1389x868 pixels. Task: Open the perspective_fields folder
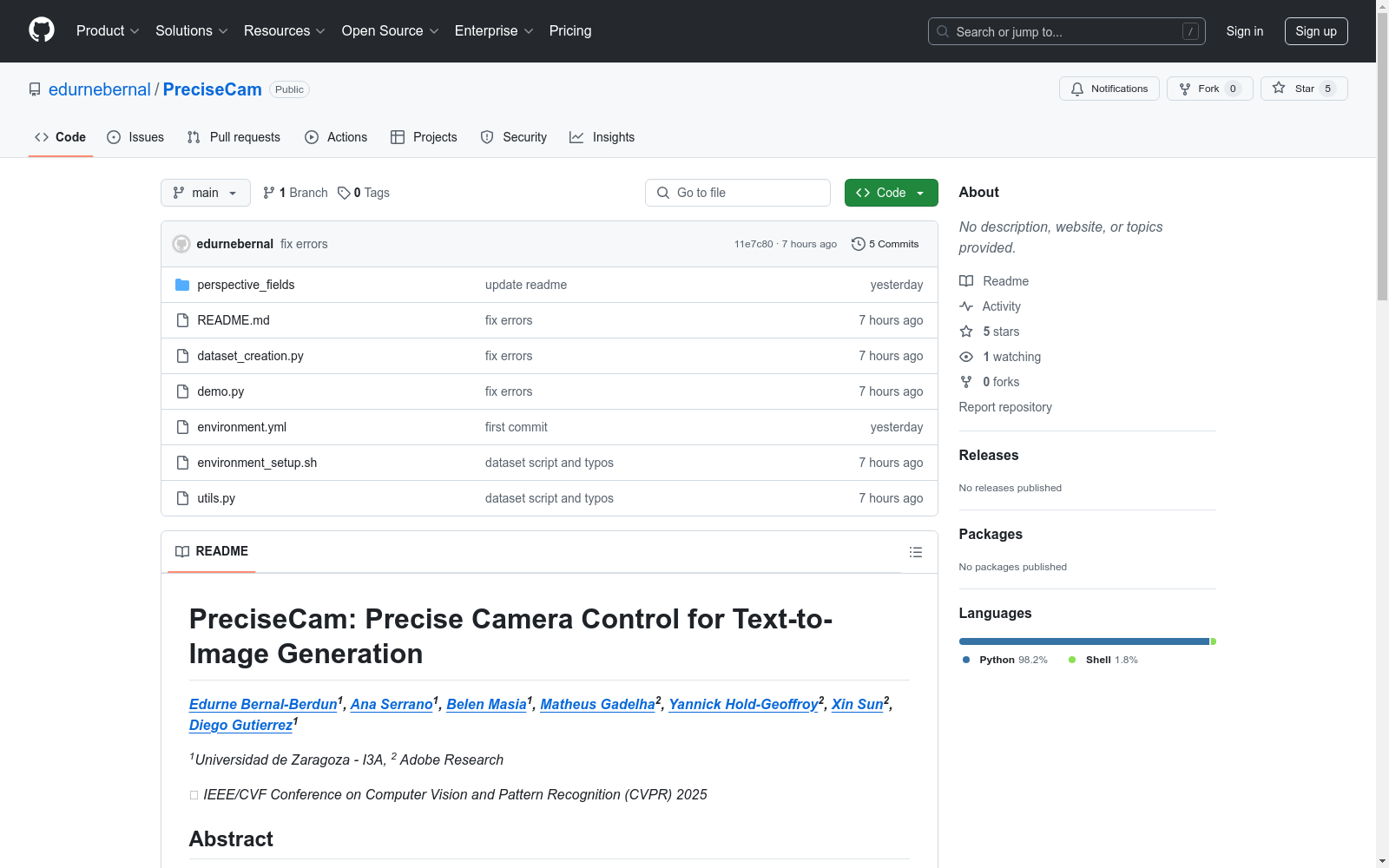(246, 285)
